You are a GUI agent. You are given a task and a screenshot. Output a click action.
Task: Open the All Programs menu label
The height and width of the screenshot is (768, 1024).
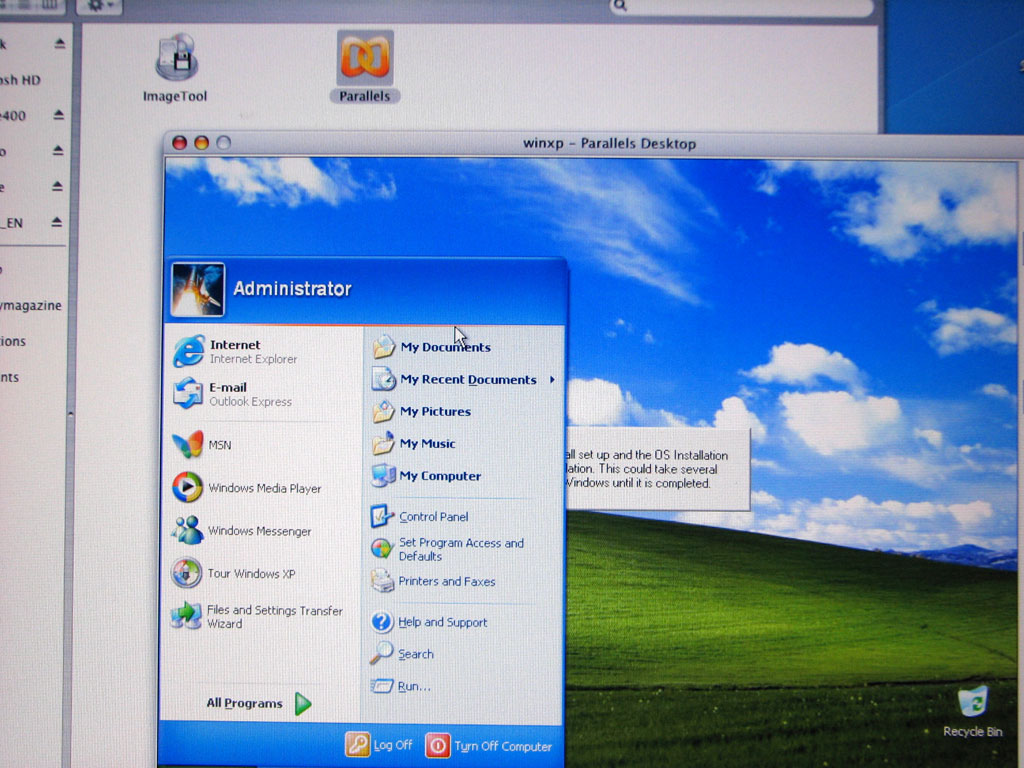tap(245, 703)
